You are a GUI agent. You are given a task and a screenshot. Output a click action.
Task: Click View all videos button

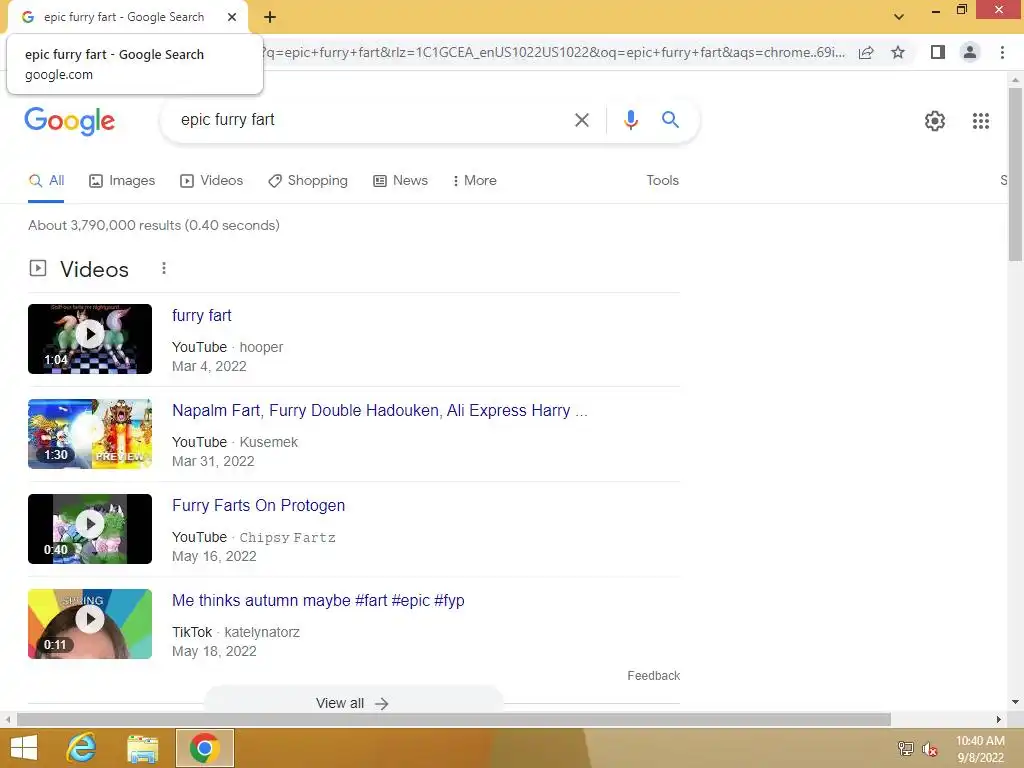pyautogui.click(x=353, y=703)
